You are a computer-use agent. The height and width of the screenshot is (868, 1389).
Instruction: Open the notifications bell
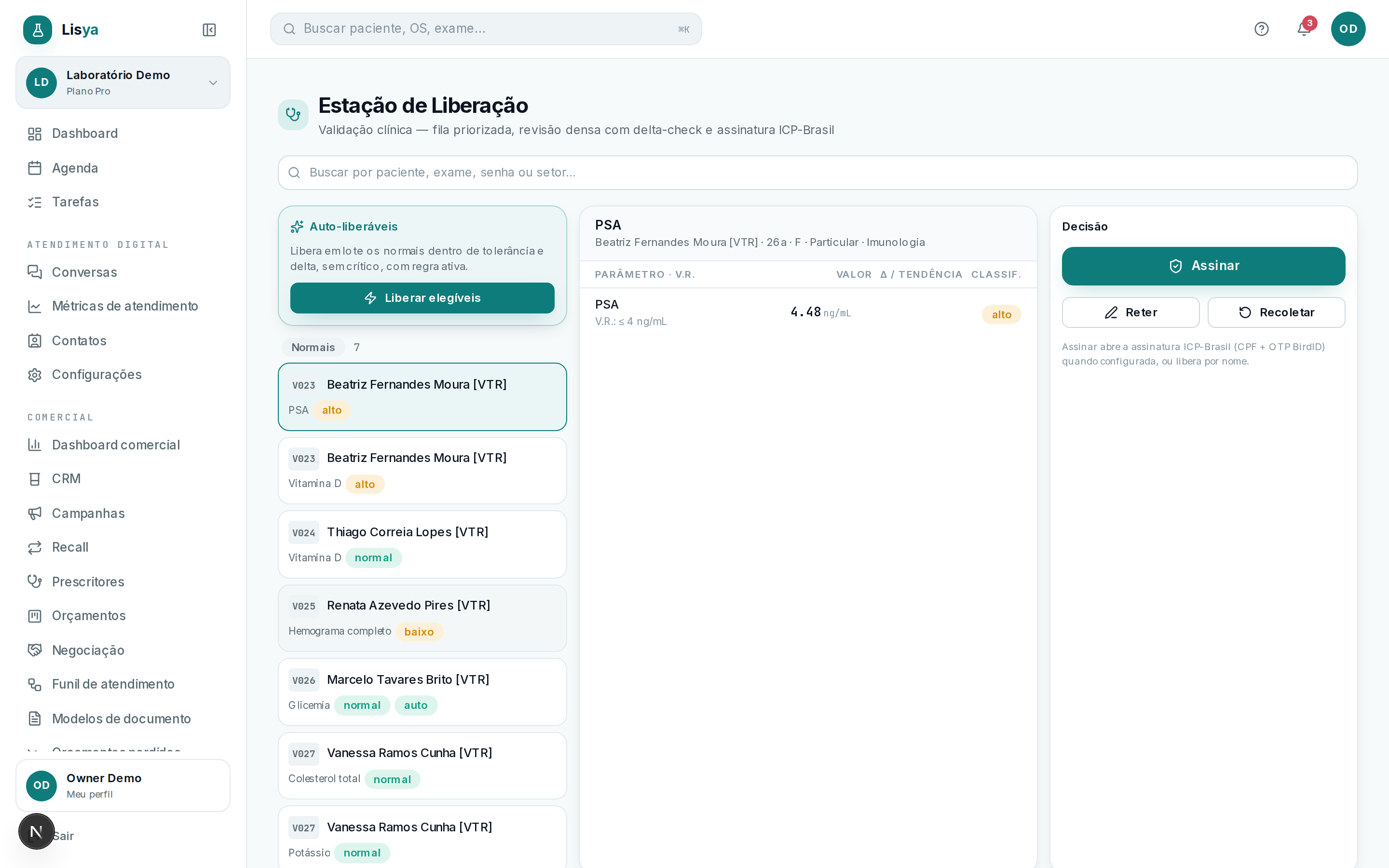tap(1304, 29)
